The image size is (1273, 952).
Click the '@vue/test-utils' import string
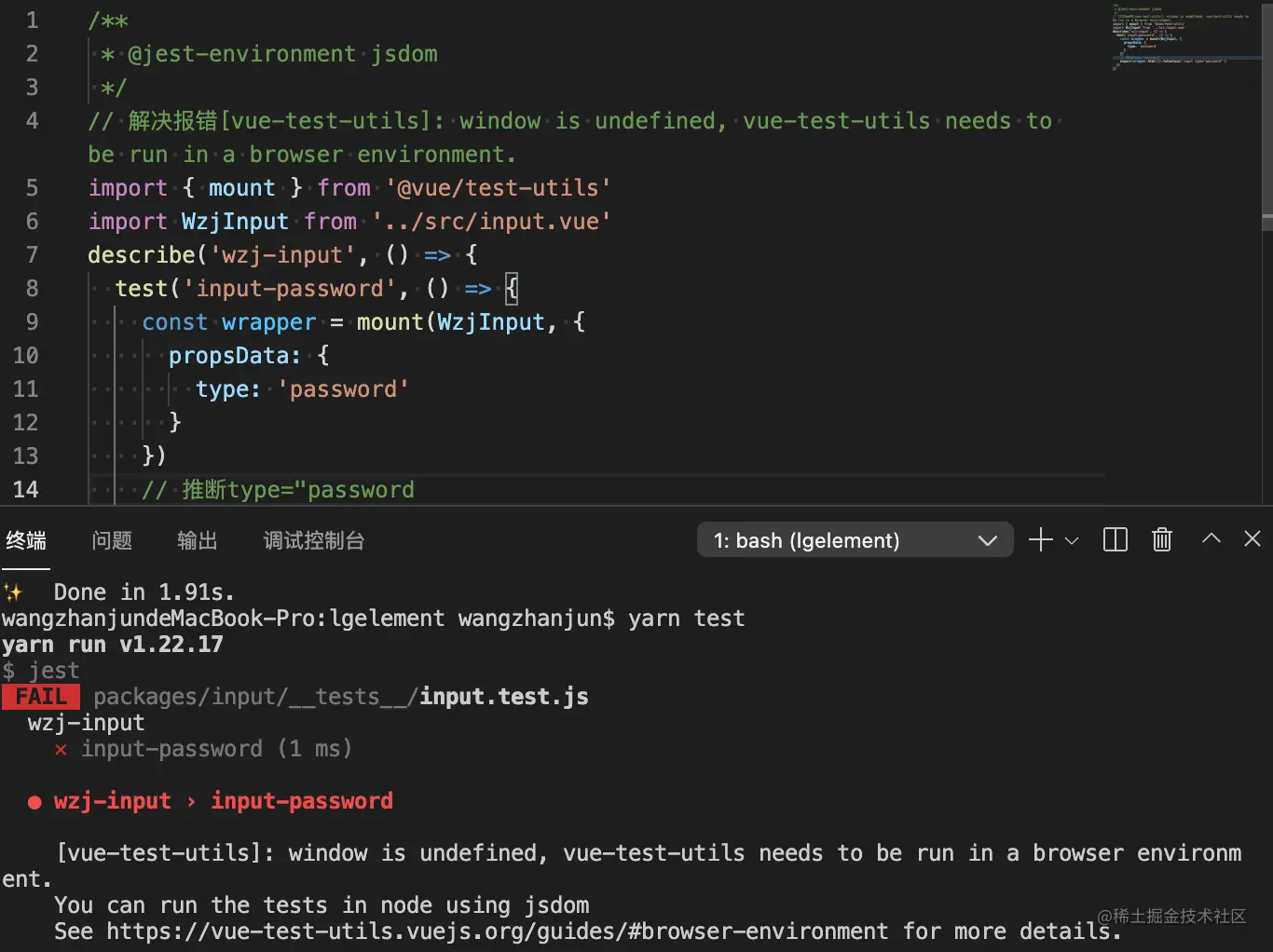point(499,188)
